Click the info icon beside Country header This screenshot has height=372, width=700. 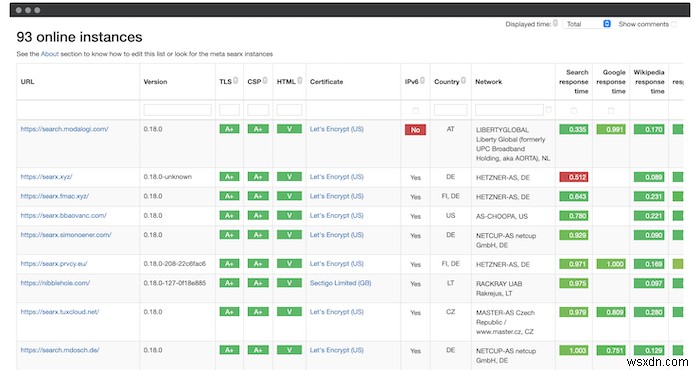[x=463, y=80]
